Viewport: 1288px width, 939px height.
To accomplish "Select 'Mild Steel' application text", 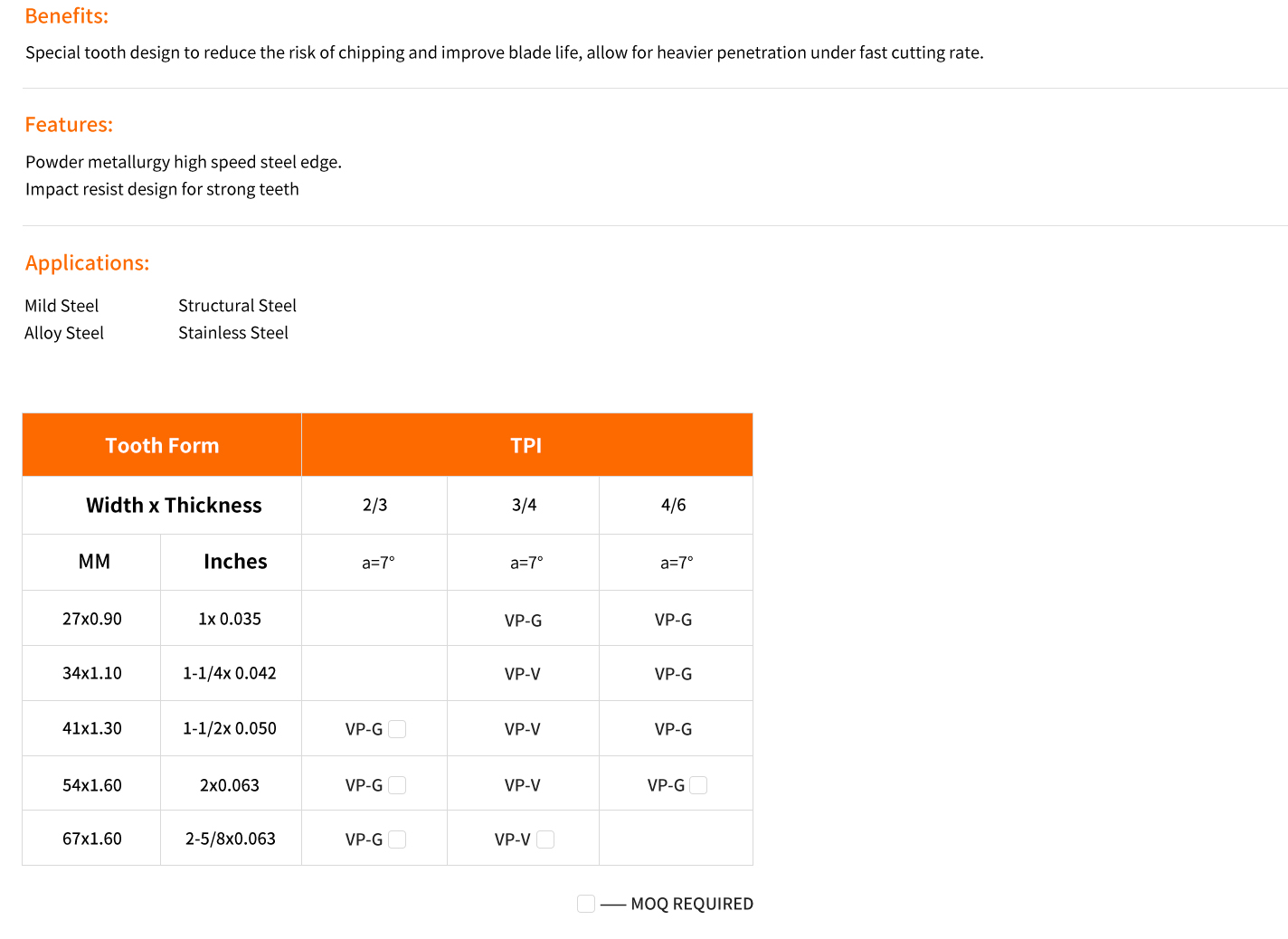I will coord(62,306).
